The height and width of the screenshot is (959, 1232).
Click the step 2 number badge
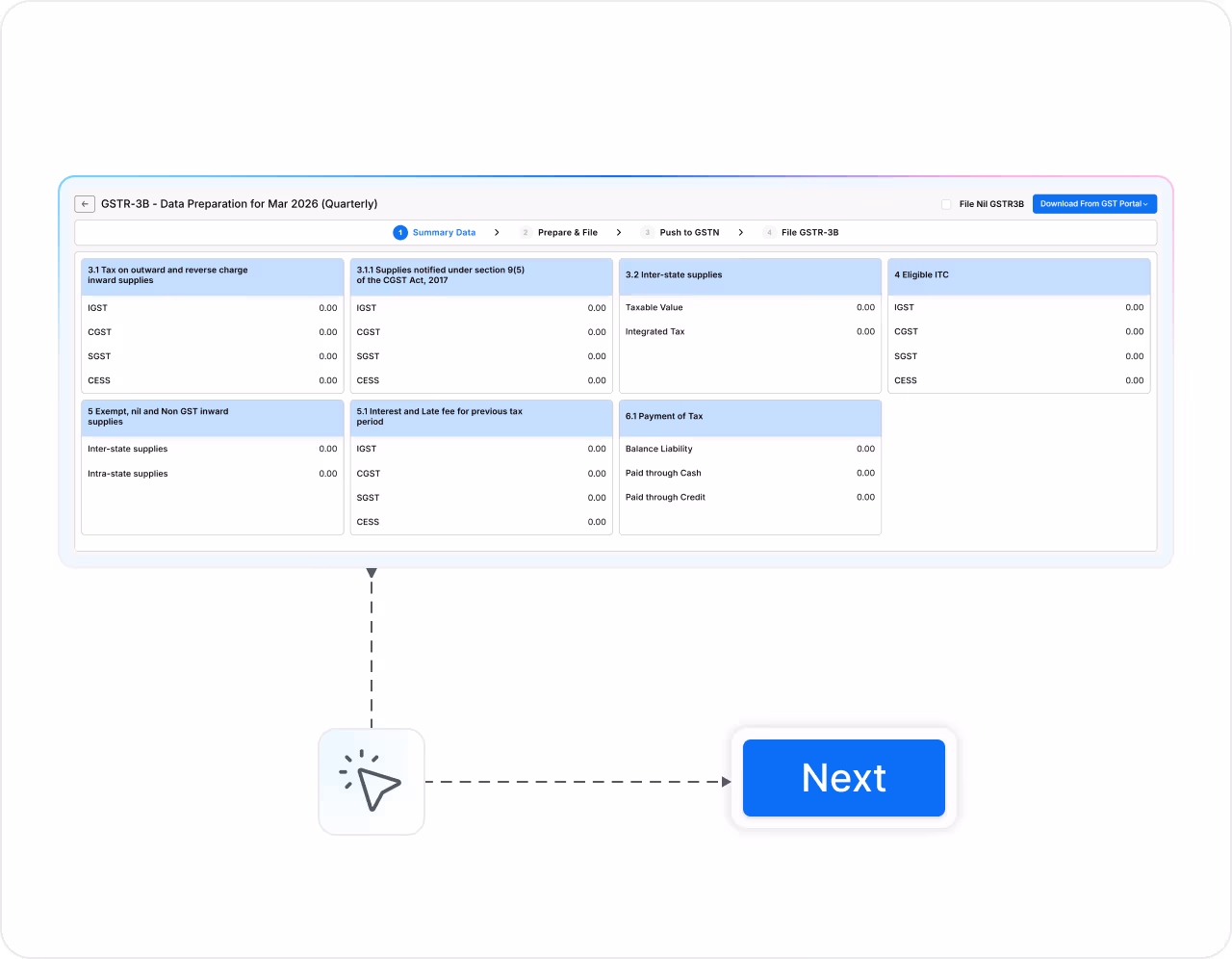tap(526, 233)
